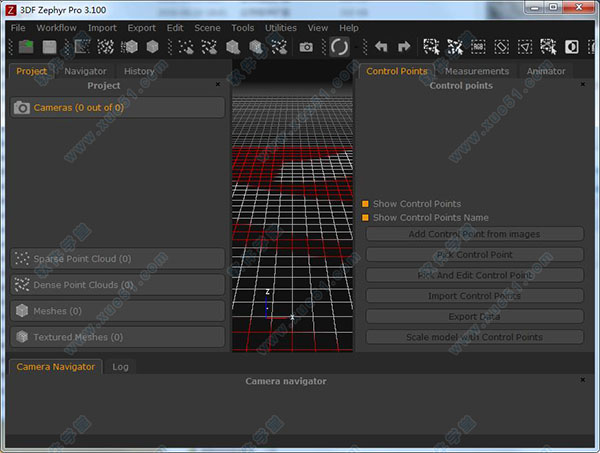Expand the Meshes (0) section
Screen dimensions: 600x453
[117, 311]
